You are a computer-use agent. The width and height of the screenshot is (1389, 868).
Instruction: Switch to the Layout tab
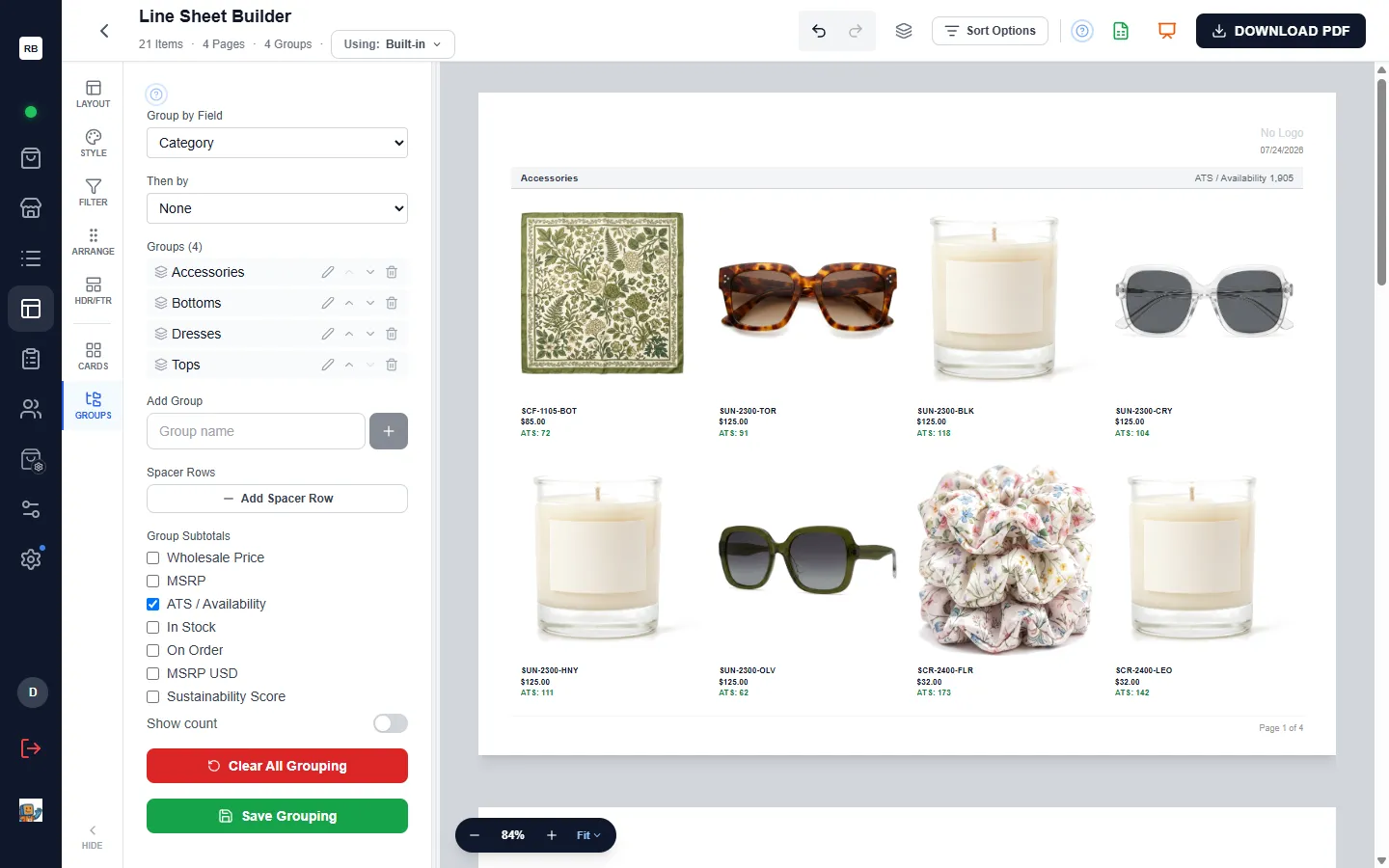click(x=94, y=94)
